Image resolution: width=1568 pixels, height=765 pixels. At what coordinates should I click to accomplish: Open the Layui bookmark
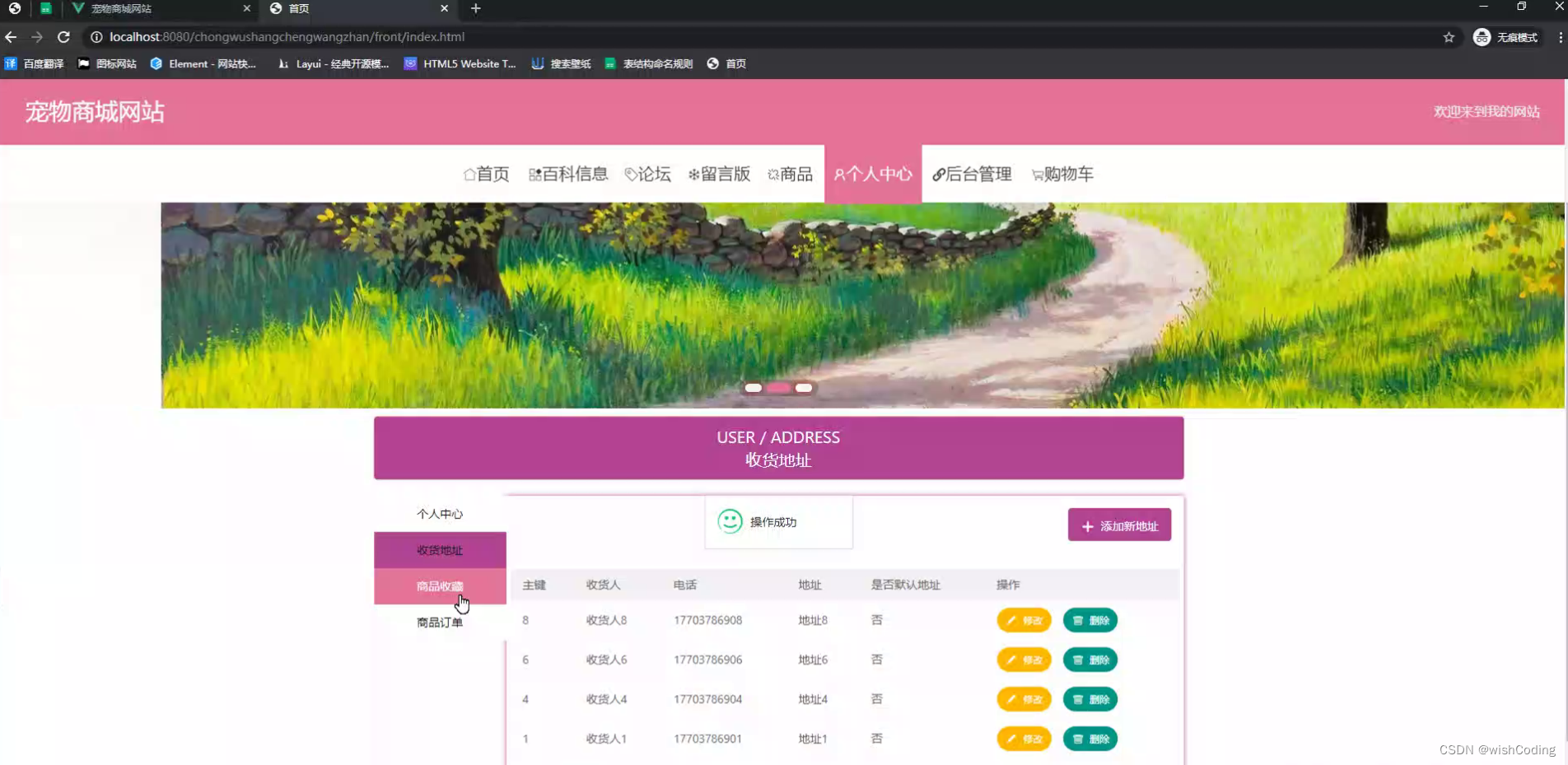pos(334,63)
